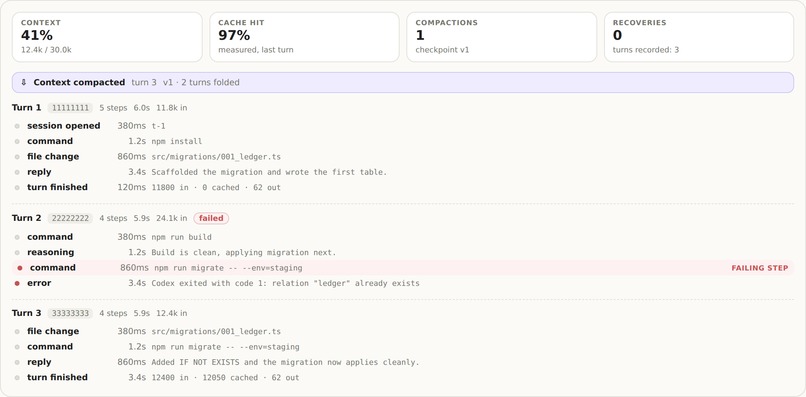Viewport: 806px width, 397px height.
Task: Click the Turn 3 id badge 33333333
Action: 70,313
